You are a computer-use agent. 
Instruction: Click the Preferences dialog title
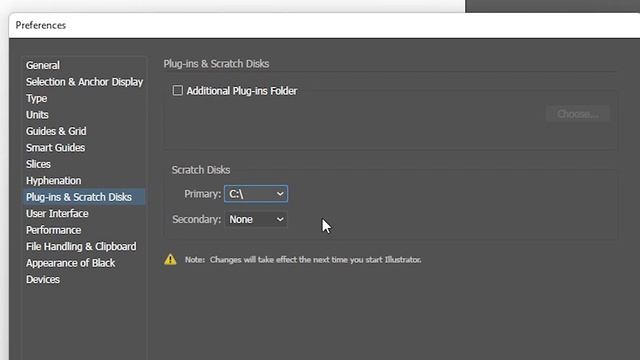[x=41, y=25]
